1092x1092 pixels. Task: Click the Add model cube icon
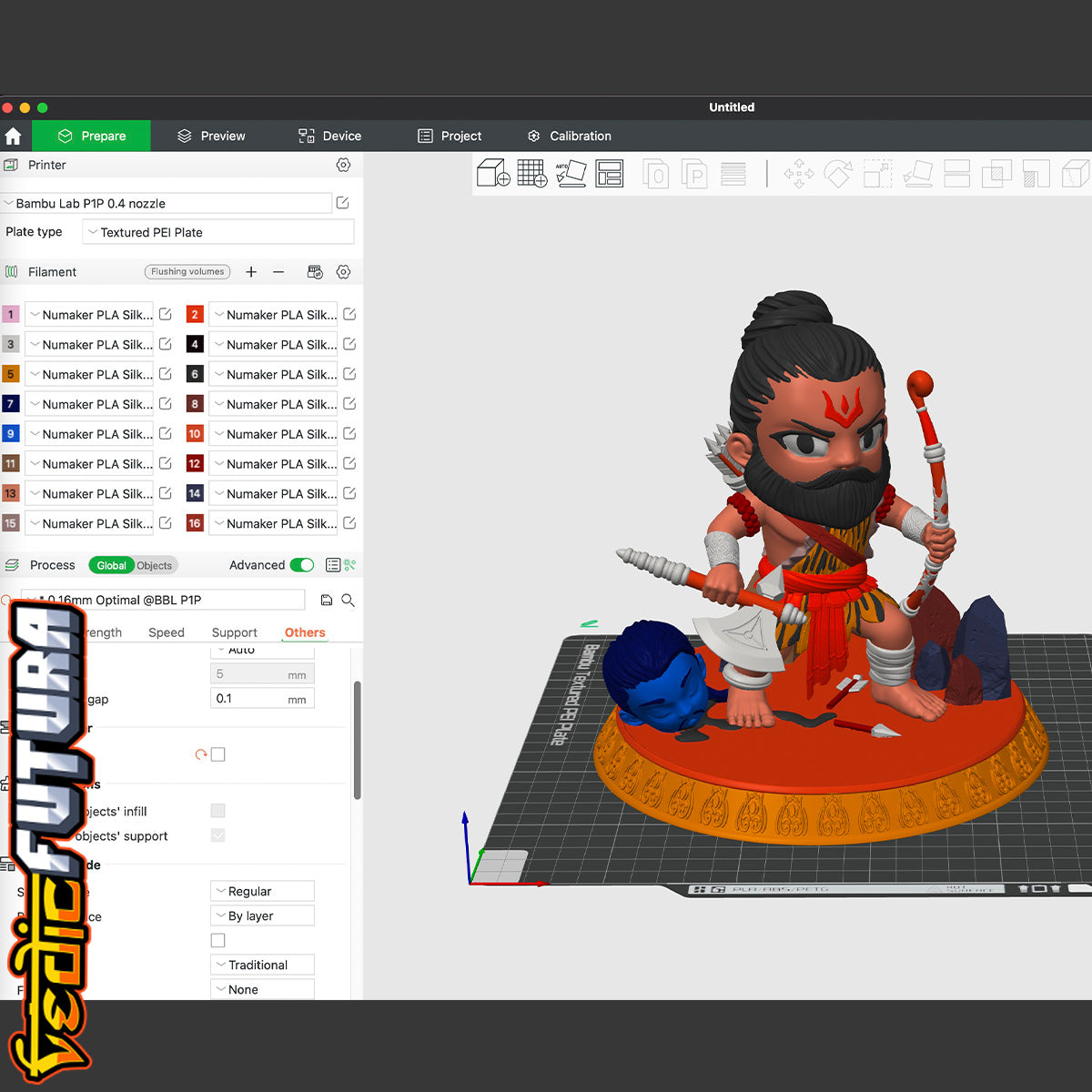493,173
